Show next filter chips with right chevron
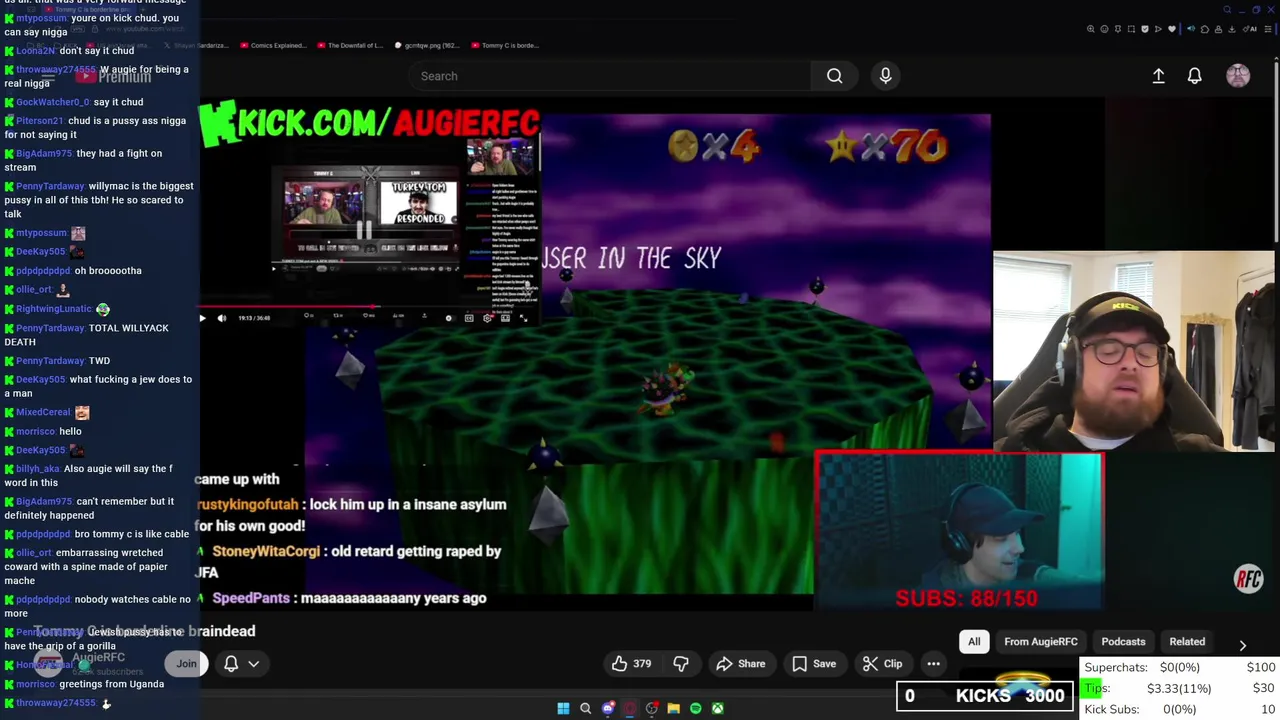Viewport: 1280px width, 720px height. click(x=1242, y=646)
